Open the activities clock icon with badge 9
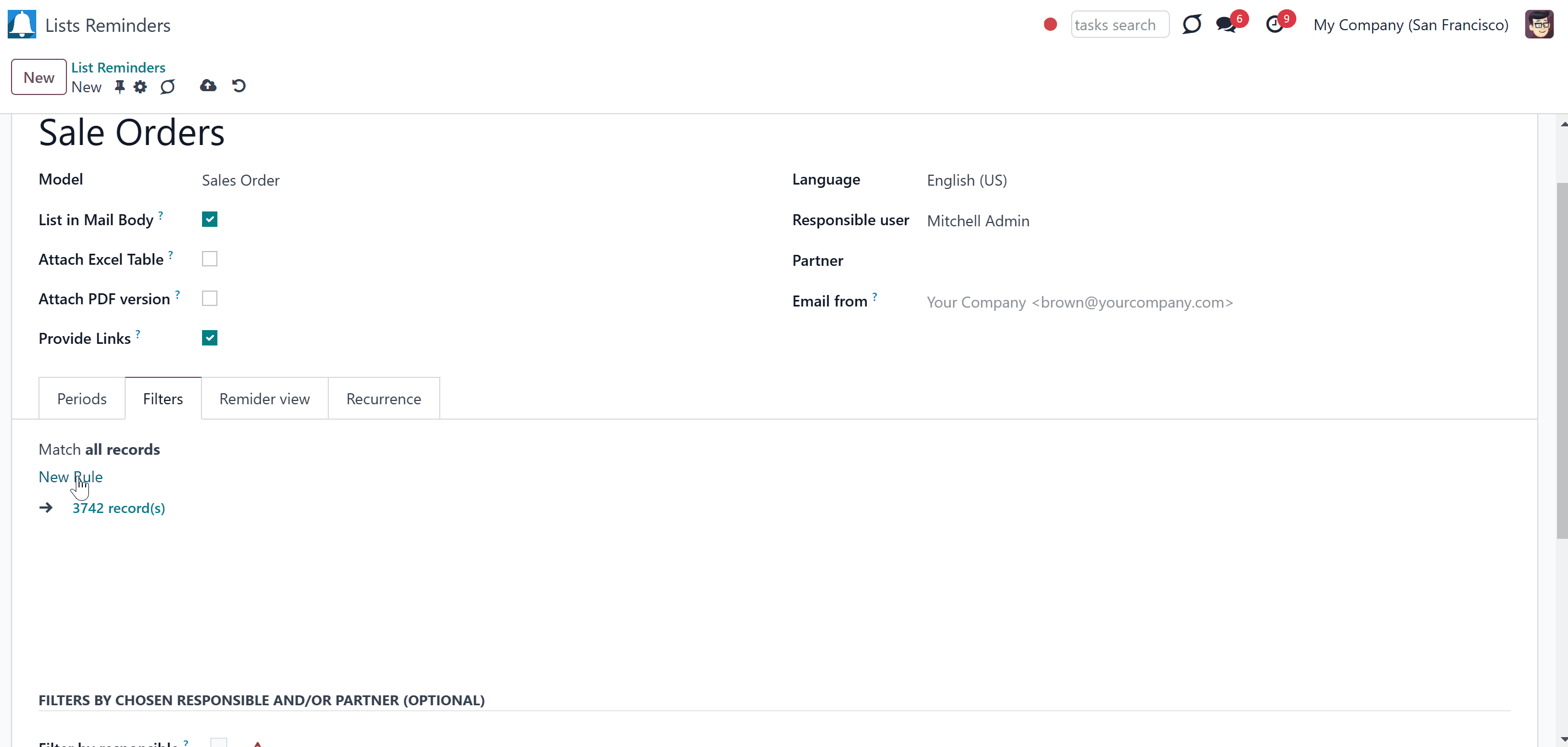This screenshot has height=747, width=1568. 1275,25
